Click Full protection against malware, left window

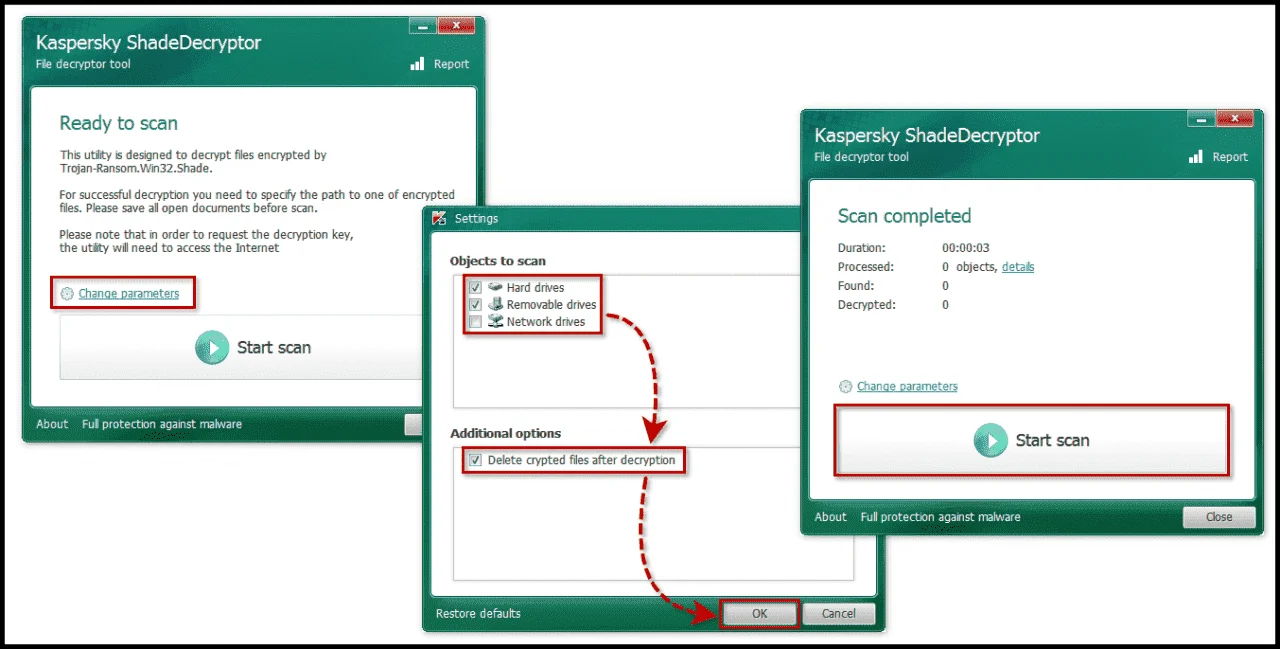point(162,424)
